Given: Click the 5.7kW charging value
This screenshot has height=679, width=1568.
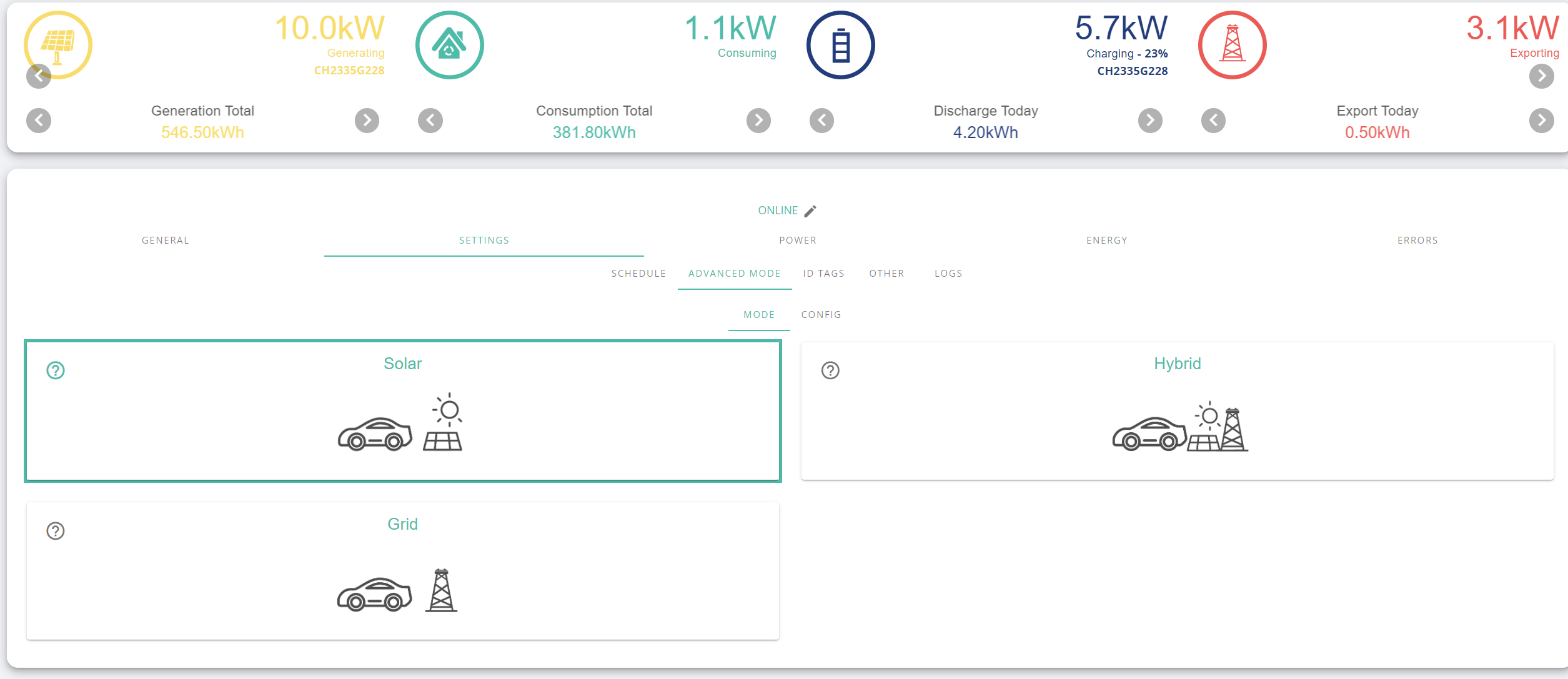Looking at the screenshot, I should (x=1121, y=28).
